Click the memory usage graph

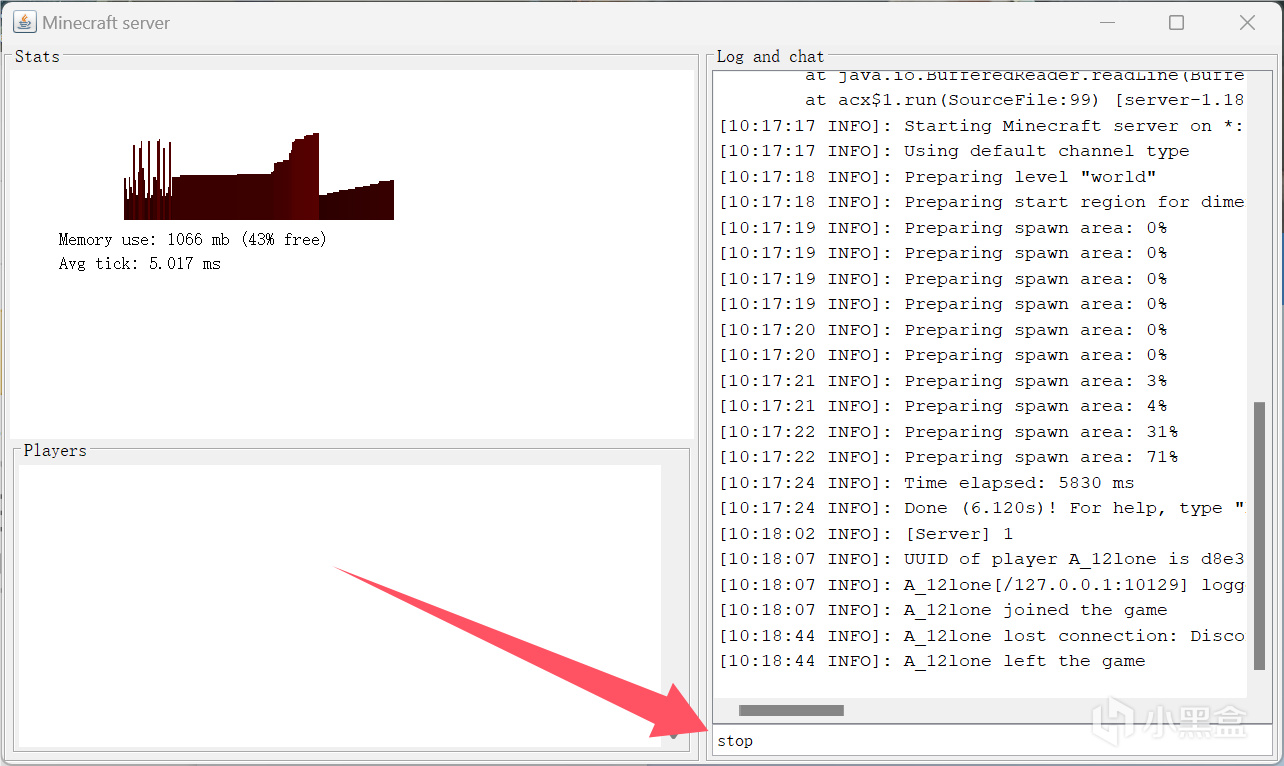pos(259,176)
